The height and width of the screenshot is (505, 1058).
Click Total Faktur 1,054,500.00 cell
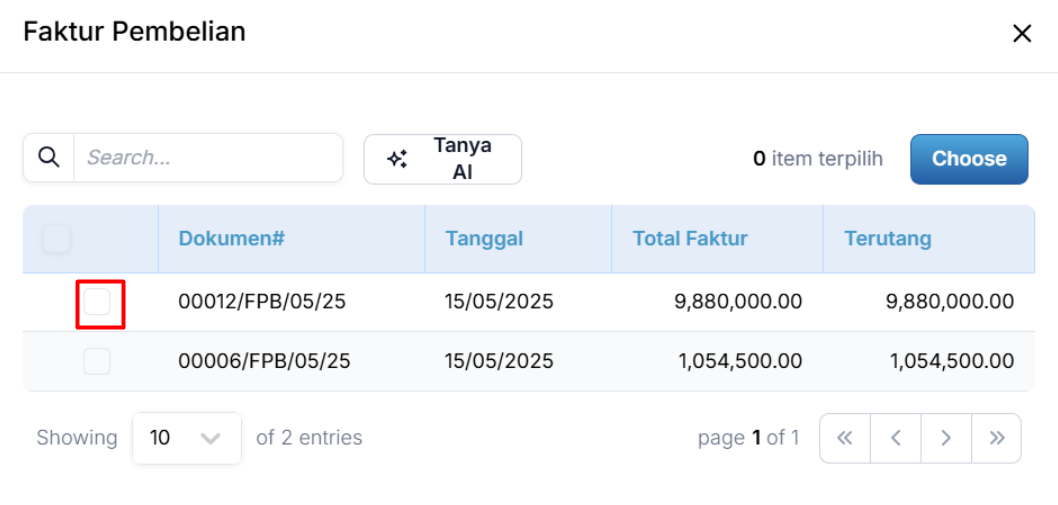[x=740, y=361]
